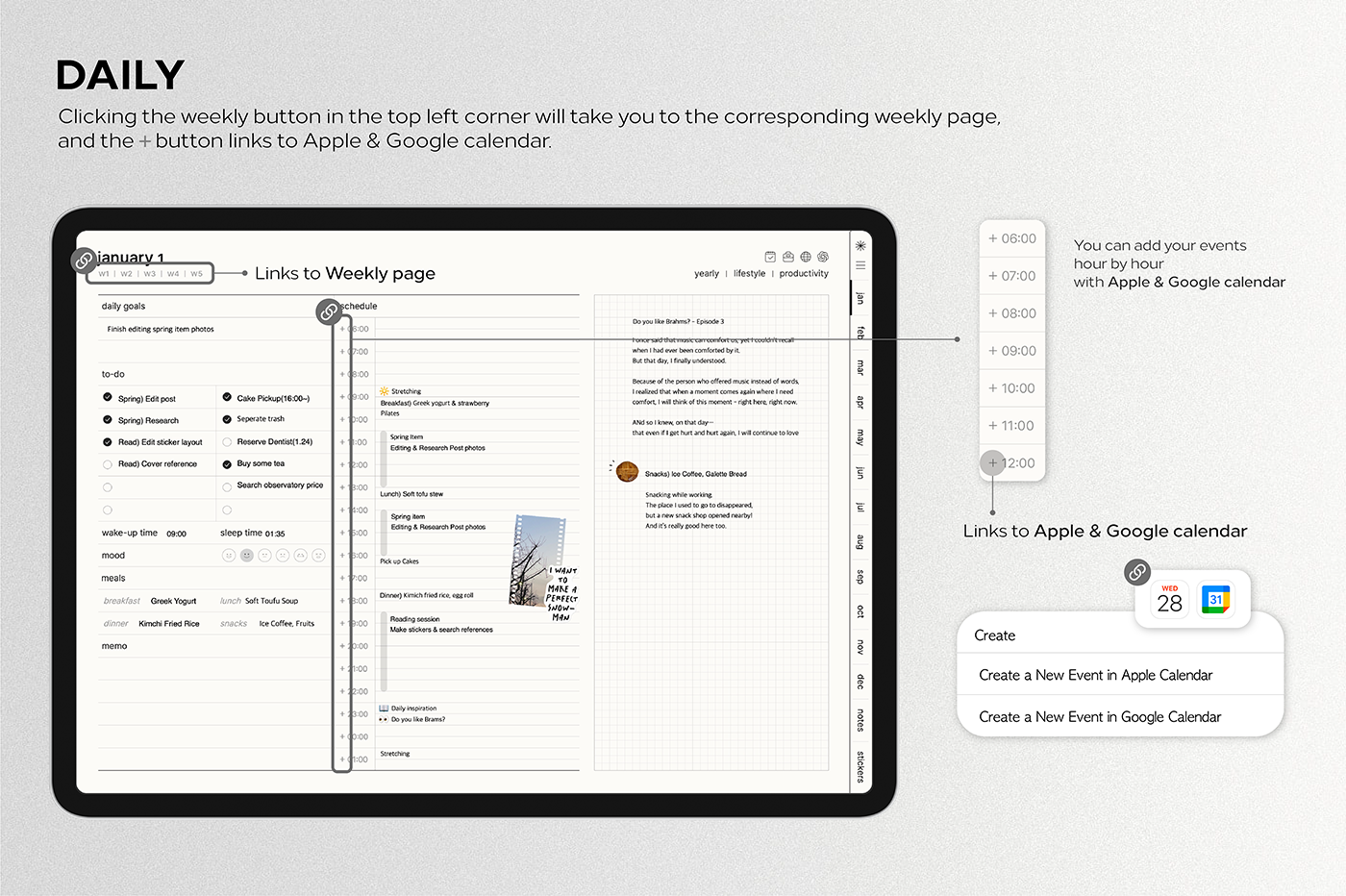Open the hamburger menu icon in sidebar
The height and width of the screenshot is (896, 1346).
tap(860, 265)
